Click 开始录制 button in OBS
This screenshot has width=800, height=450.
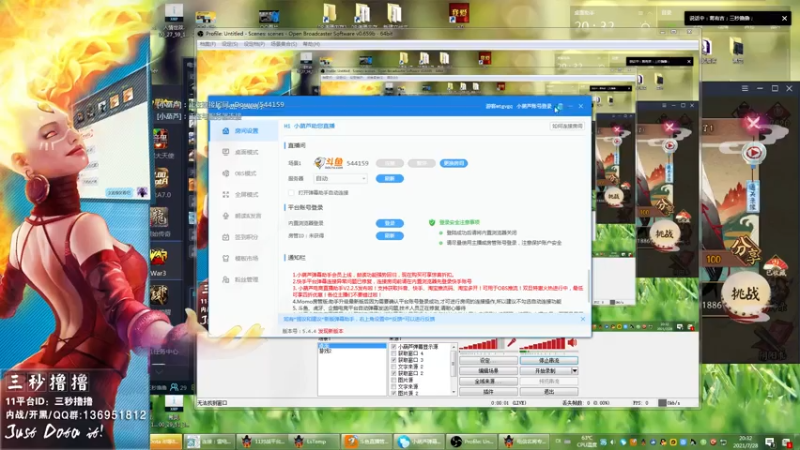tap(545, 371)
